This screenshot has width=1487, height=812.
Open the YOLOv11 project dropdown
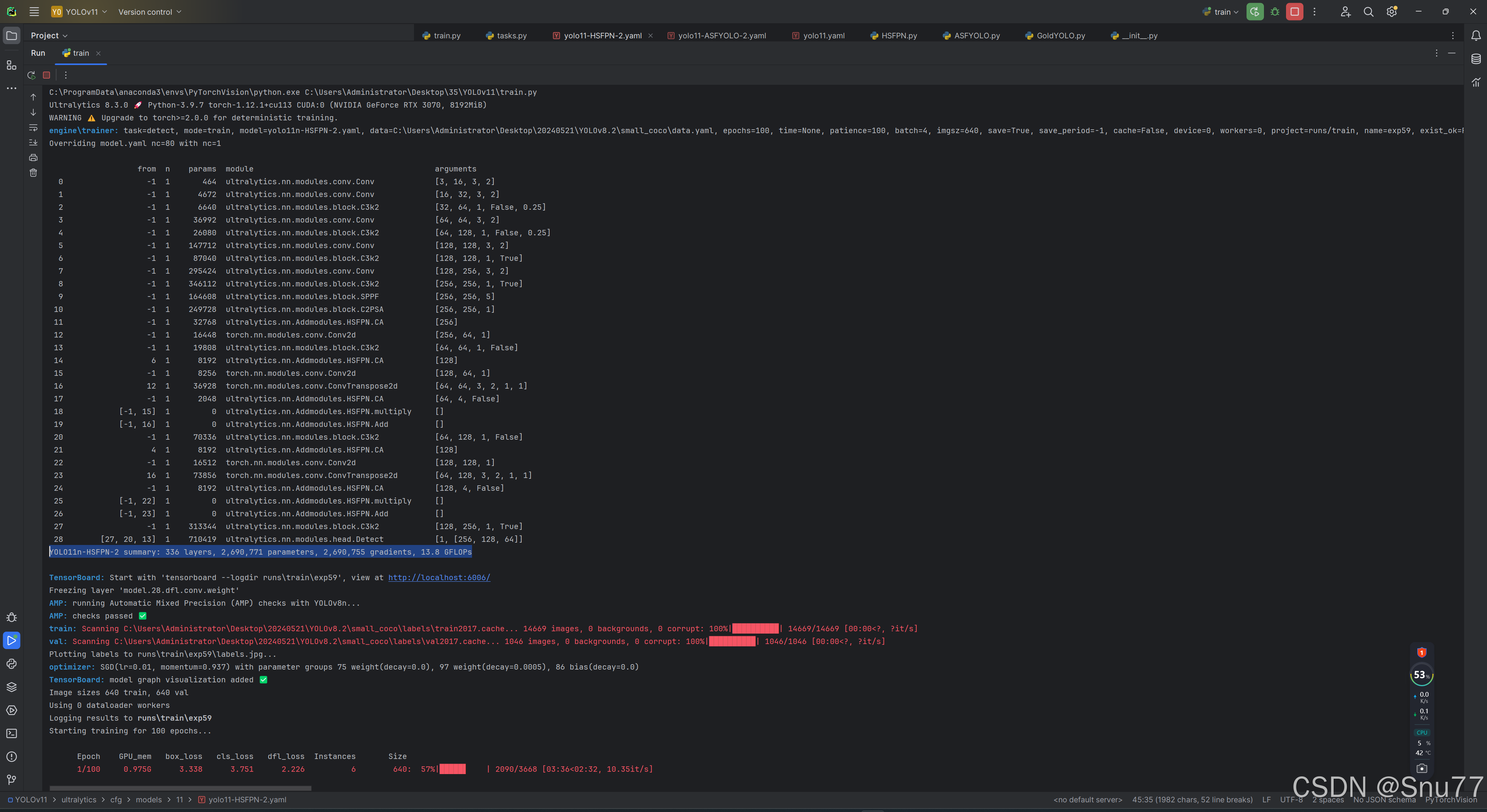(79, 12)
